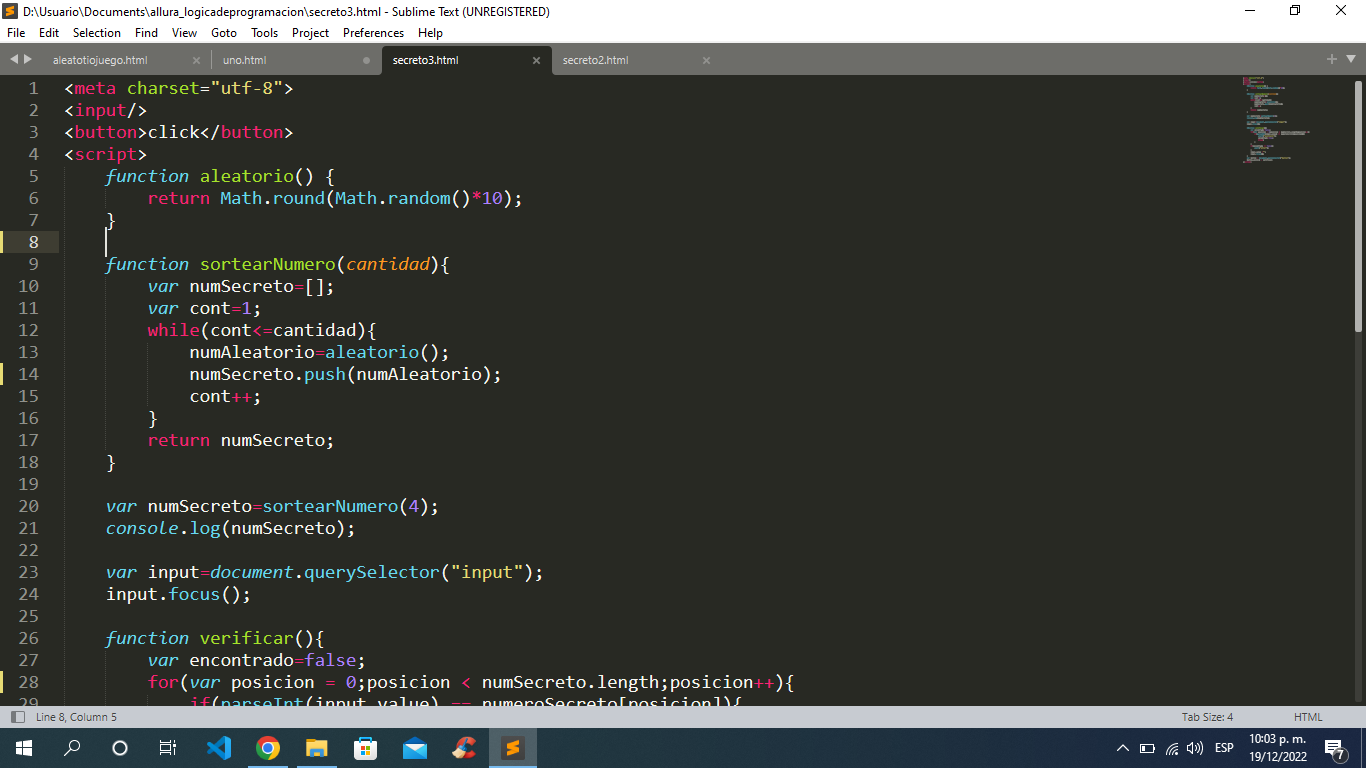Open Visual Studio Code from taskbar
The height and width of the screenshot is (768, 1366).
click(218, 748)
